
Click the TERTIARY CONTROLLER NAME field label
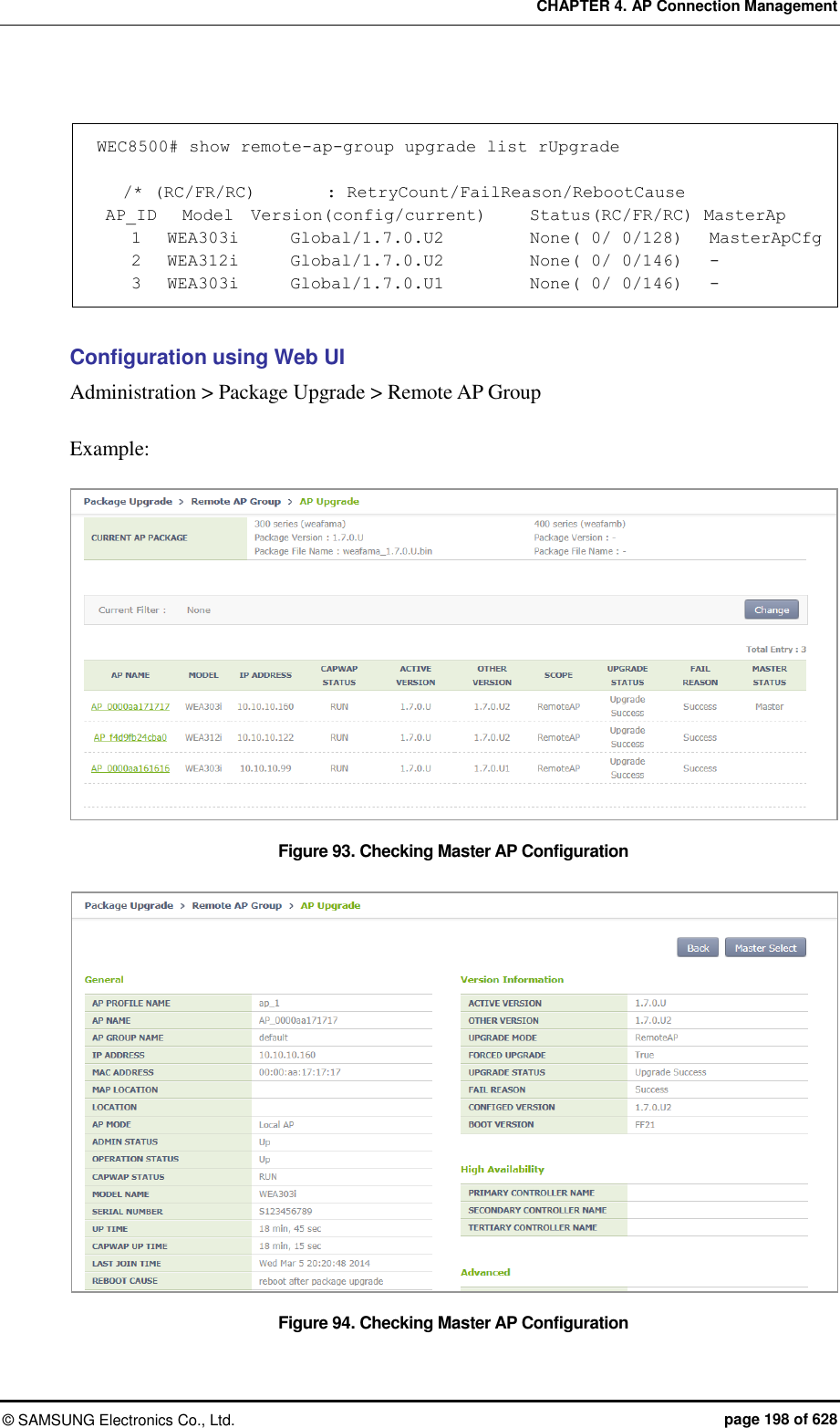pos(533,1227)
